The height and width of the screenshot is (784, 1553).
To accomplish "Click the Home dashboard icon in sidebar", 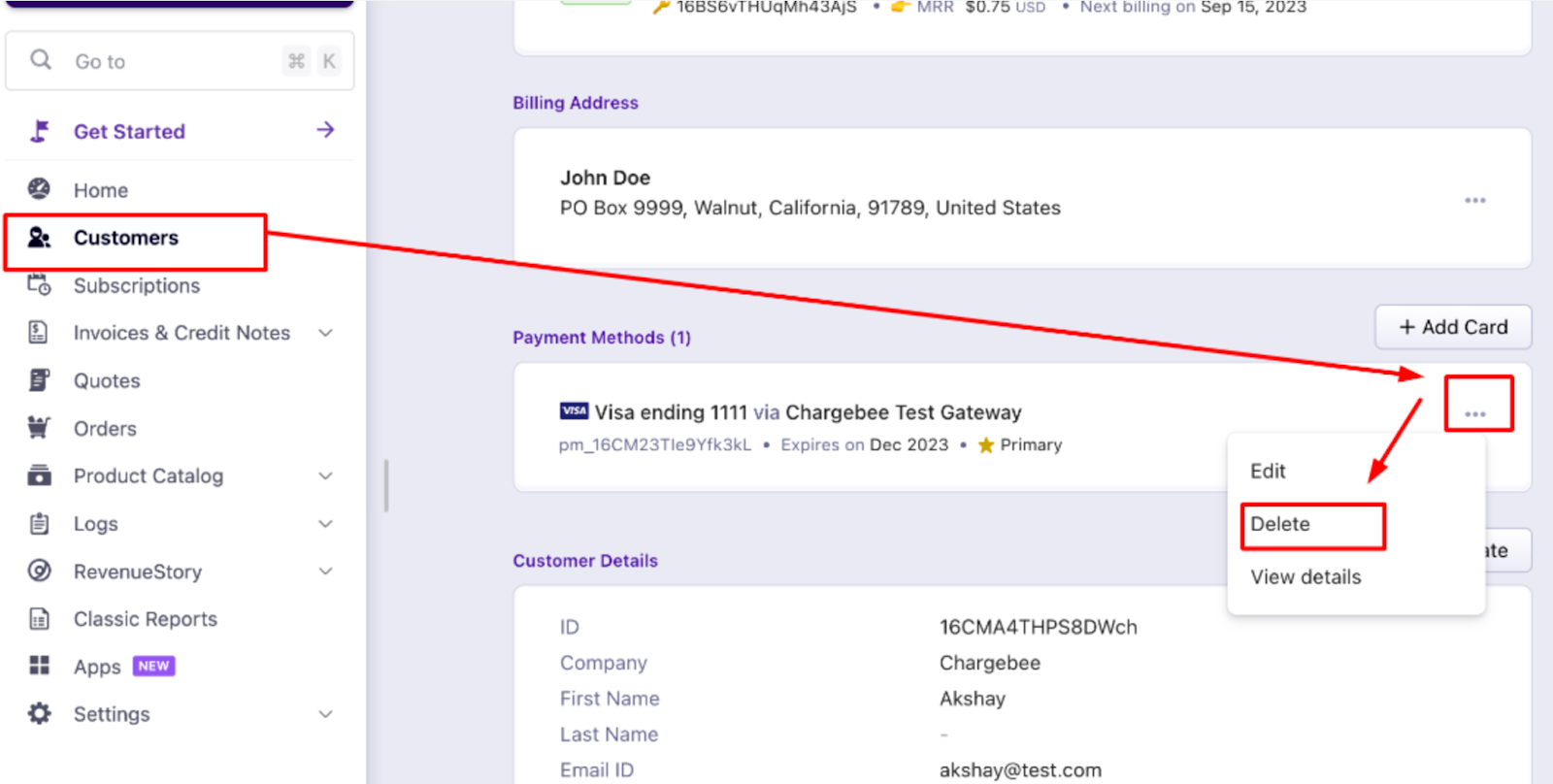I will tap(39, 189).
